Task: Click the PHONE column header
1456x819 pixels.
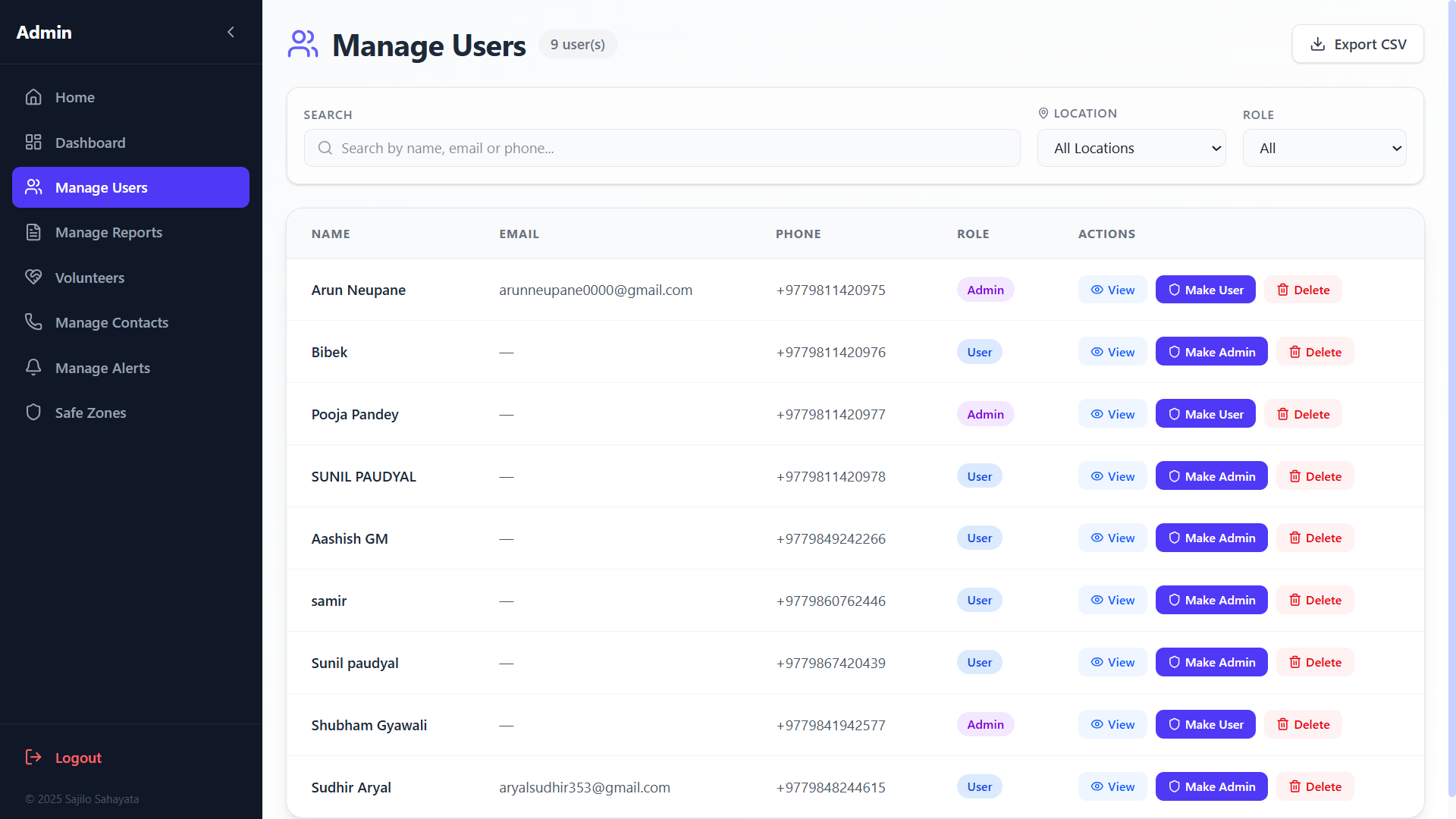Action: [x=798, y=234]
